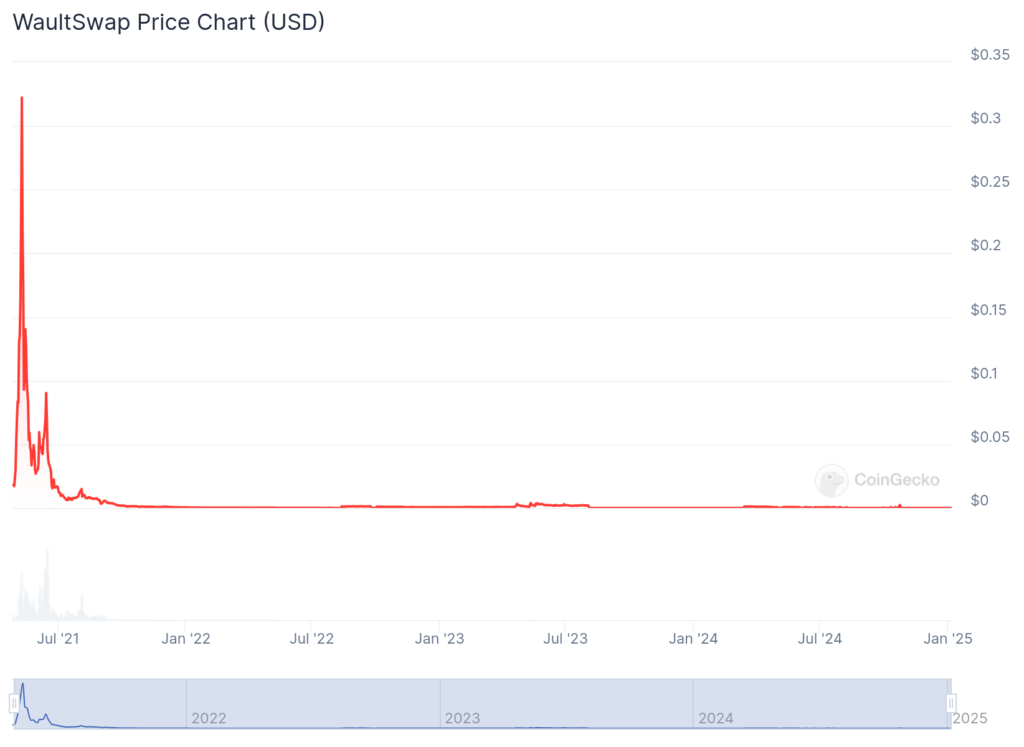
Task: Click the WaultSwap Price Chart title
Action: (x=168, y=22)
